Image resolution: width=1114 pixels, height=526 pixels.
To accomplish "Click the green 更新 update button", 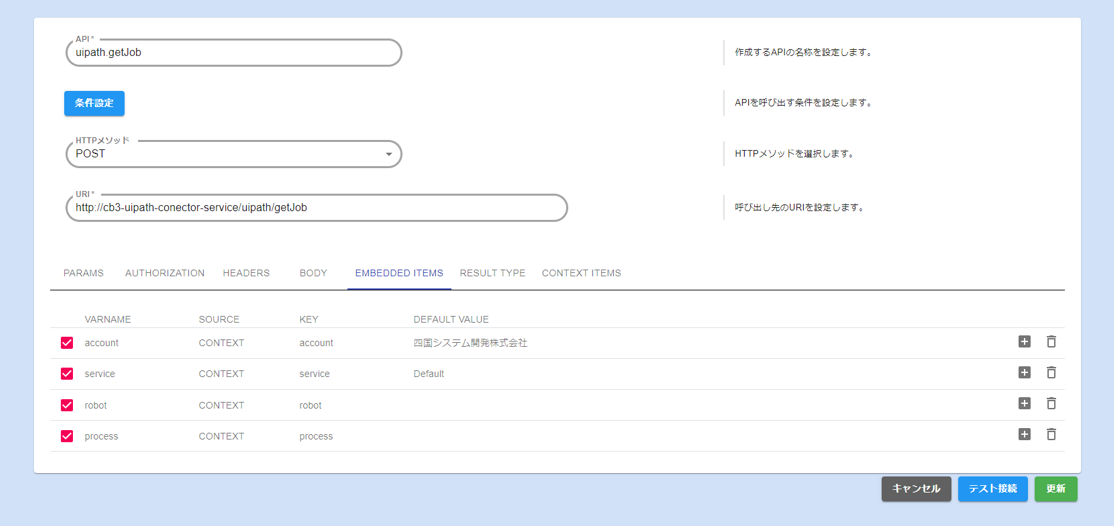I will click(x=1055, y=489).
